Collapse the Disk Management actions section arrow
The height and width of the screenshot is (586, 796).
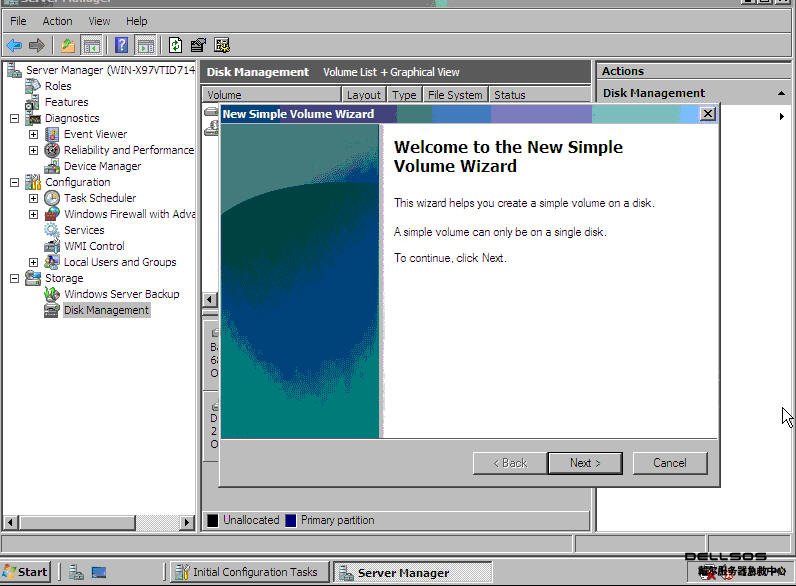(781, 93)
